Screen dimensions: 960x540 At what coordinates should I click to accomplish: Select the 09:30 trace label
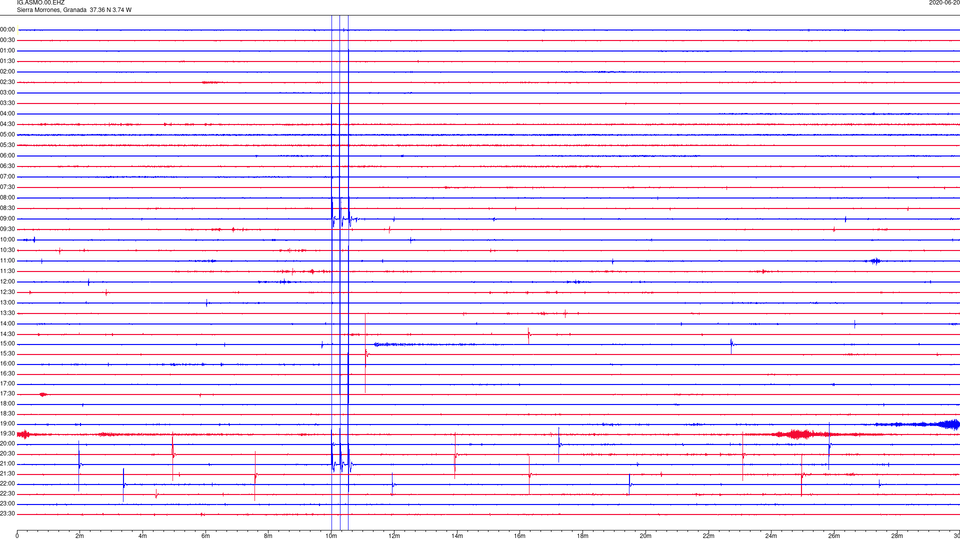[x=8, y=229]
